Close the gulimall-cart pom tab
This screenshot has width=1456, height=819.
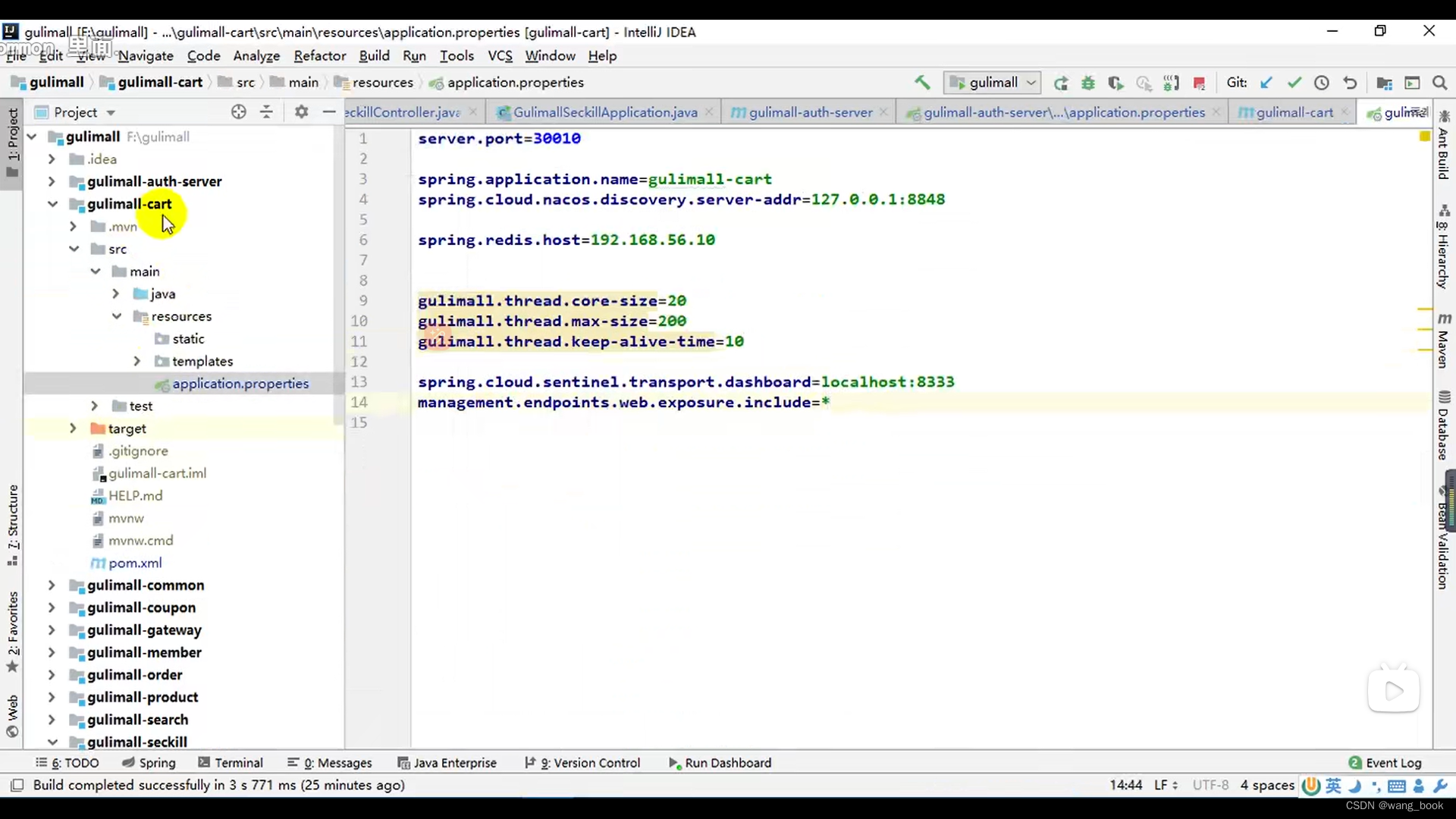1345,112
